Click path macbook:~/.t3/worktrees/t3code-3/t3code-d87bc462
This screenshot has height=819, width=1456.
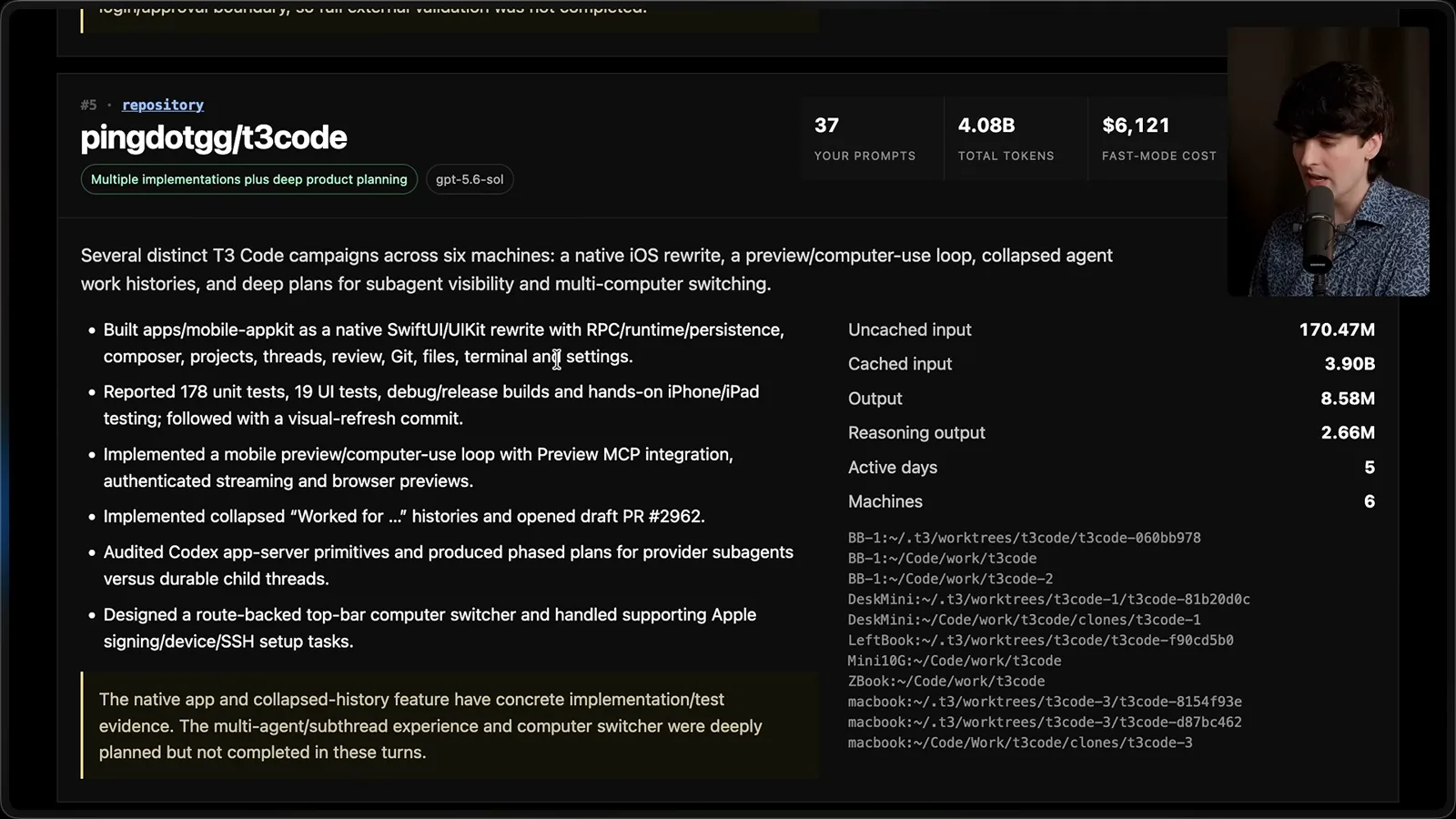(1045, 723)
